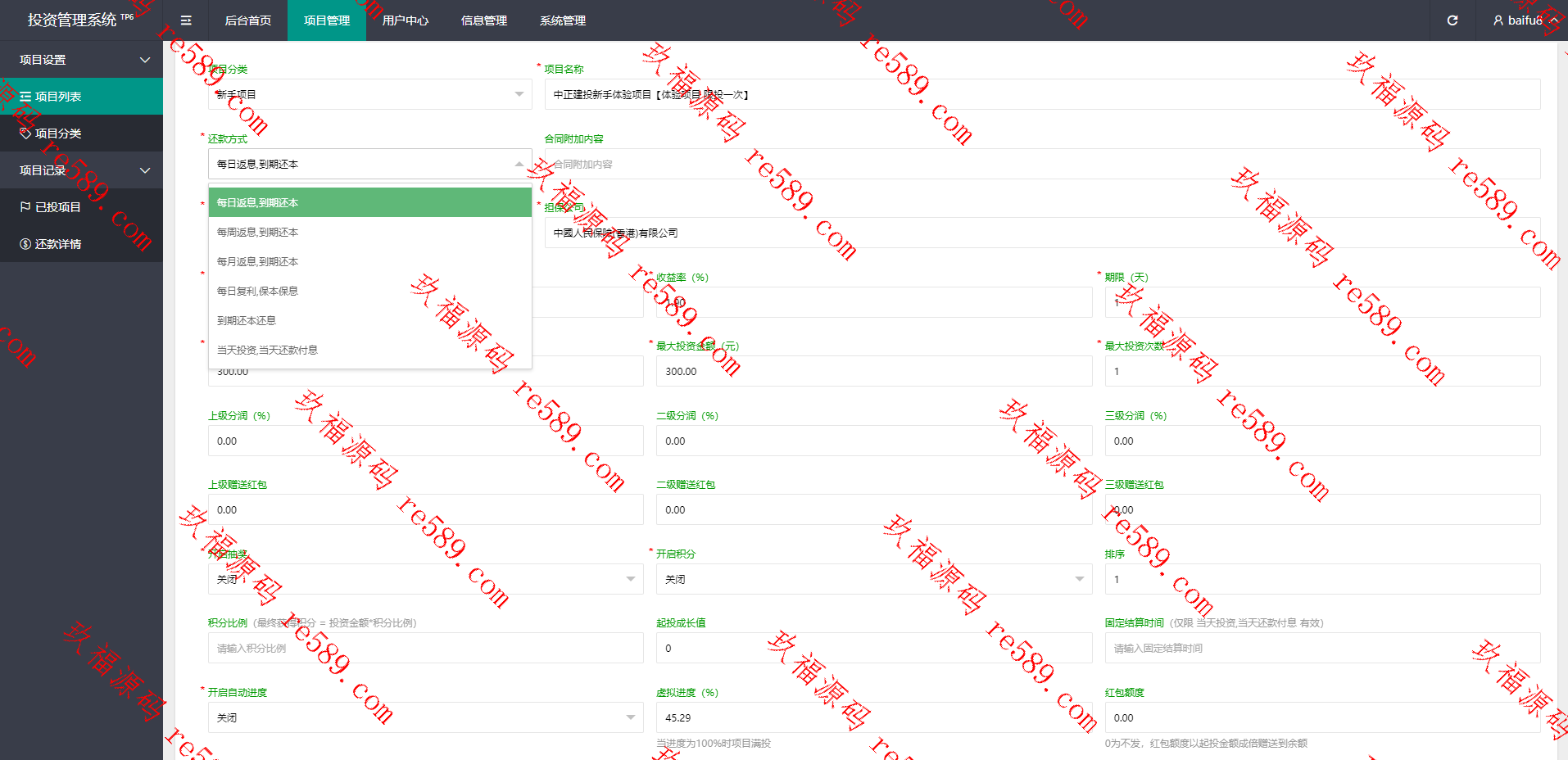1568x760 pixels.
Task: Switch to 系统管理 top tab
Action: coord(563,20)
